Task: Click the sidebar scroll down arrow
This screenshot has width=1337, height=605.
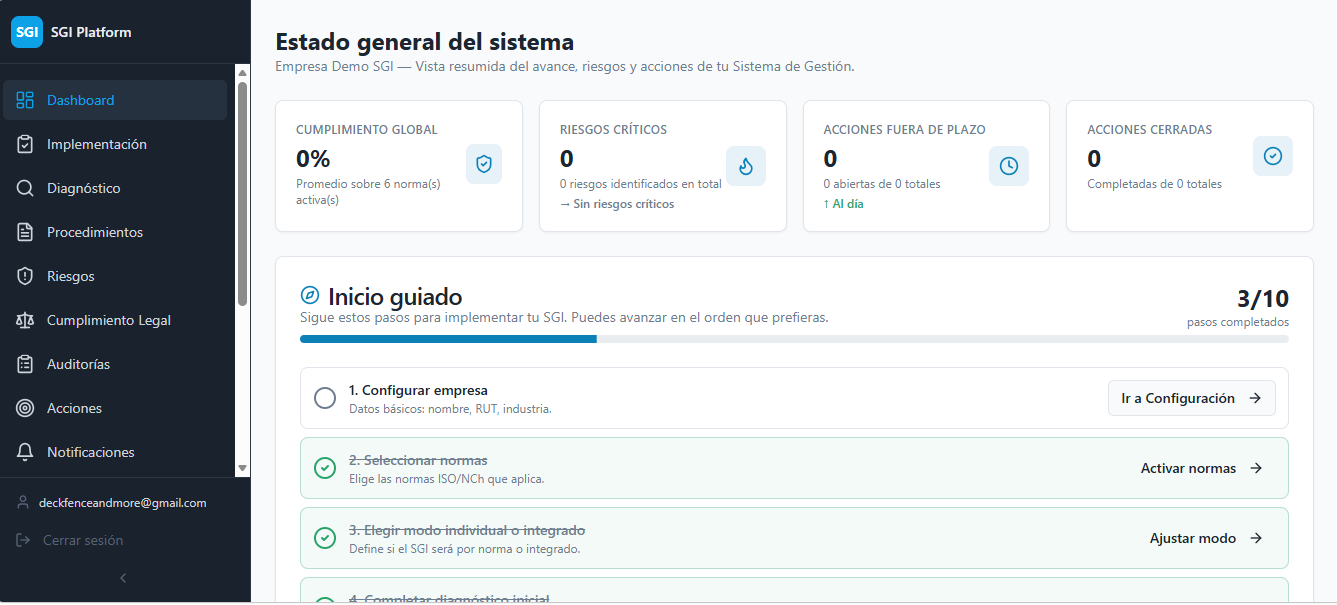Action: click(x=242, y=468)
